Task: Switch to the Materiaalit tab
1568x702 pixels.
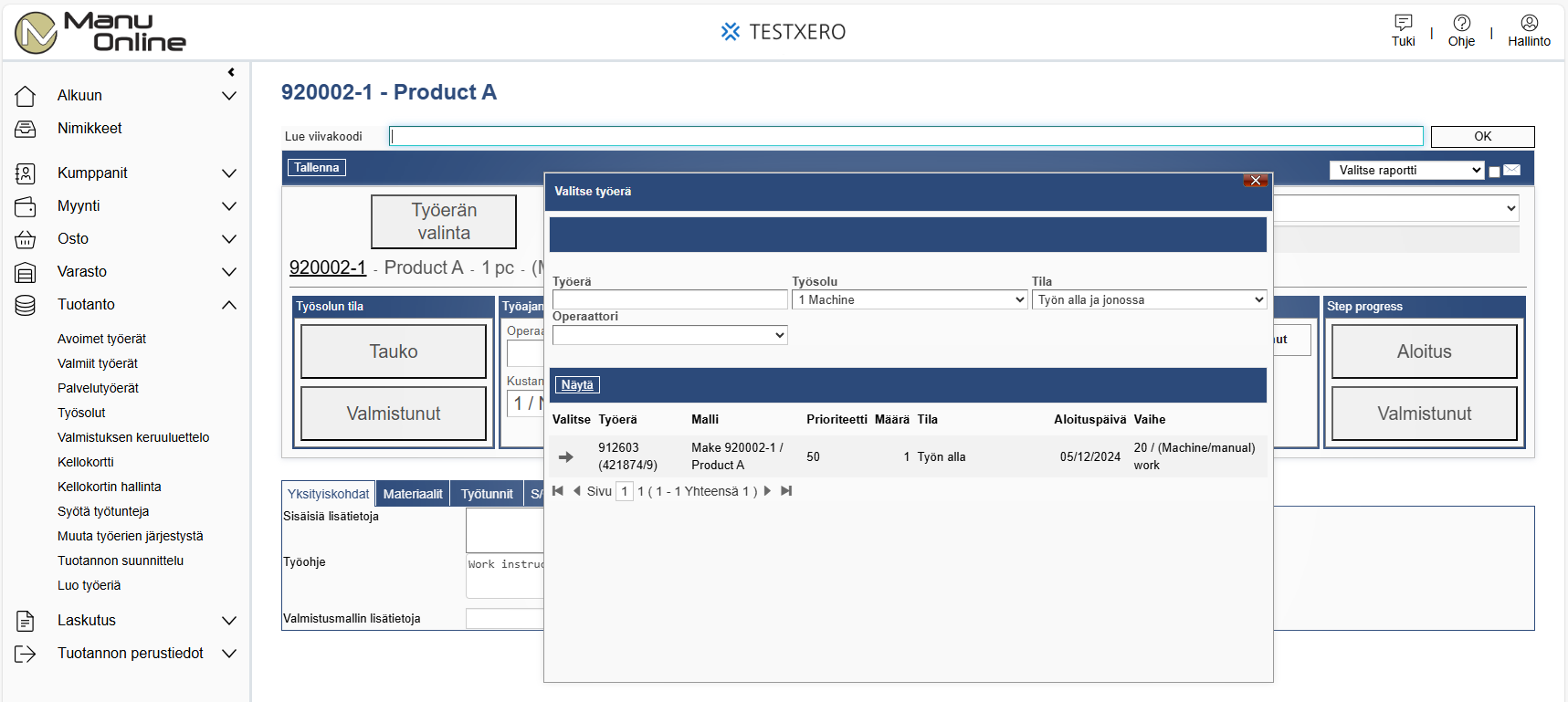Action: [x=413, y=493]
